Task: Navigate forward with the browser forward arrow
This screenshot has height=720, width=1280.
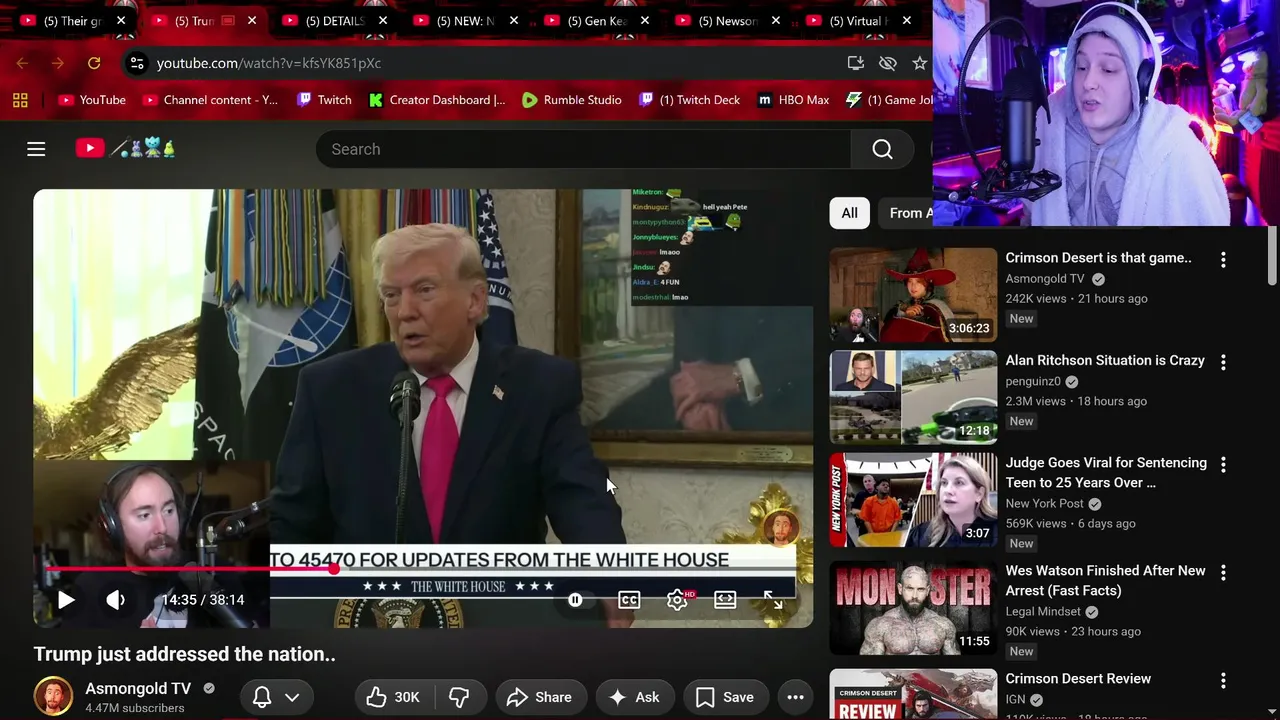Action: 58,63
